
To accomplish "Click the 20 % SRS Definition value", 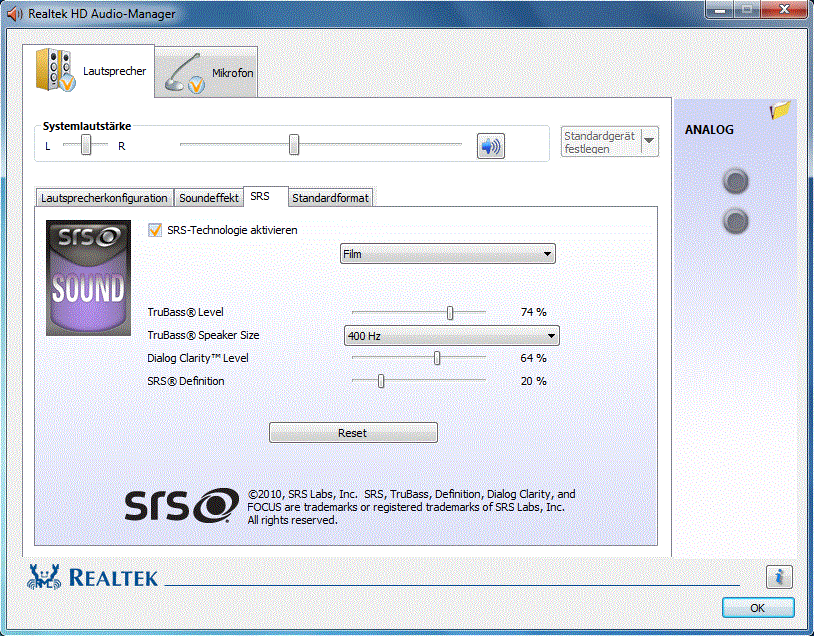I will pos(534,381).
